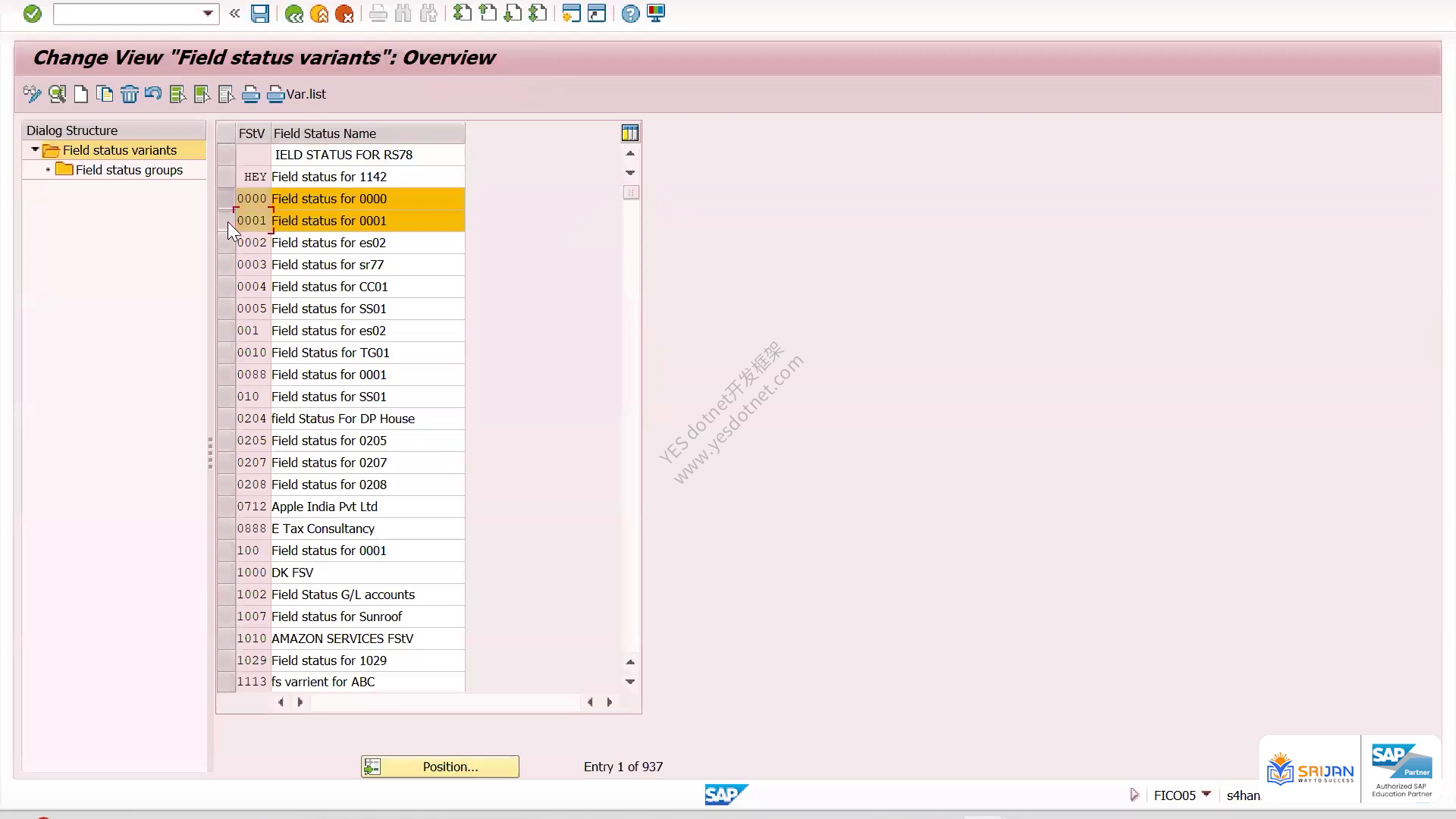Open the FICO05 system dropdown arrow

click(x=1207, y=794)
